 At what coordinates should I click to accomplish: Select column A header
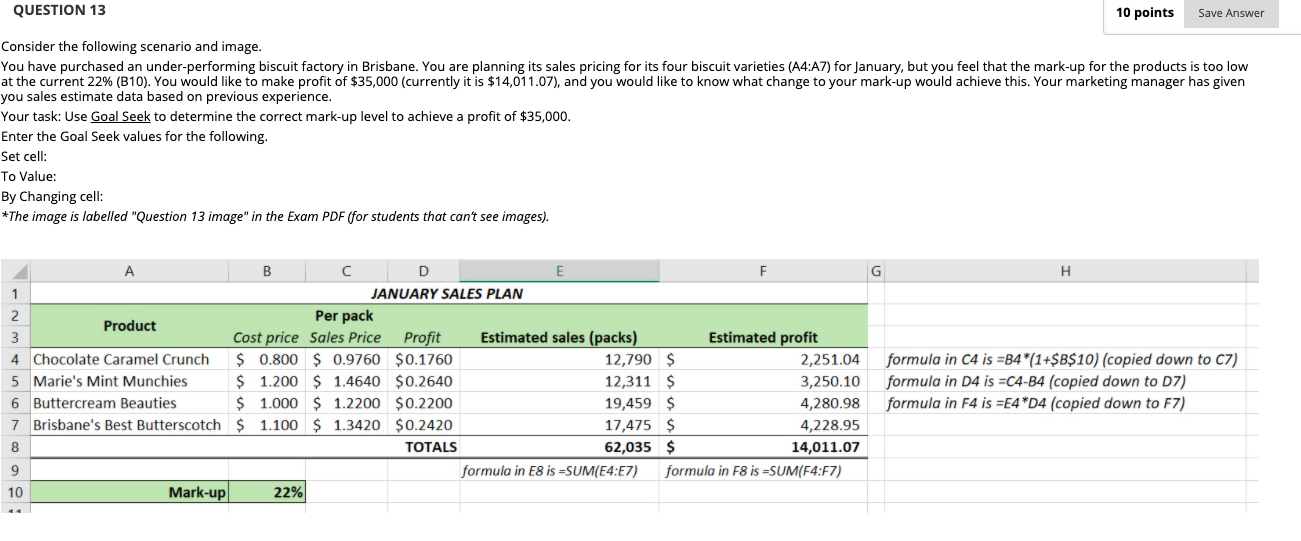[x=129, y=272]
